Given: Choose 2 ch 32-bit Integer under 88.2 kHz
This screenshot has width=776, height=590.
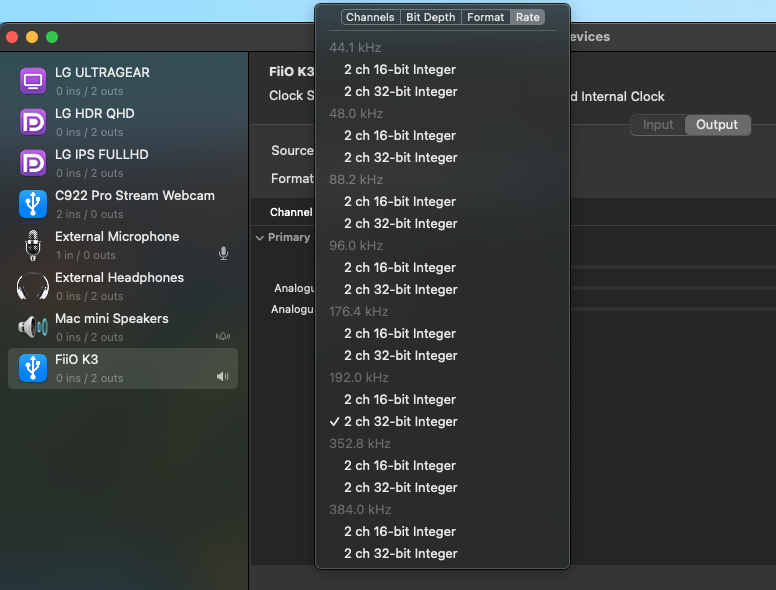Looking at the screenshot, I should click(442, 224).
